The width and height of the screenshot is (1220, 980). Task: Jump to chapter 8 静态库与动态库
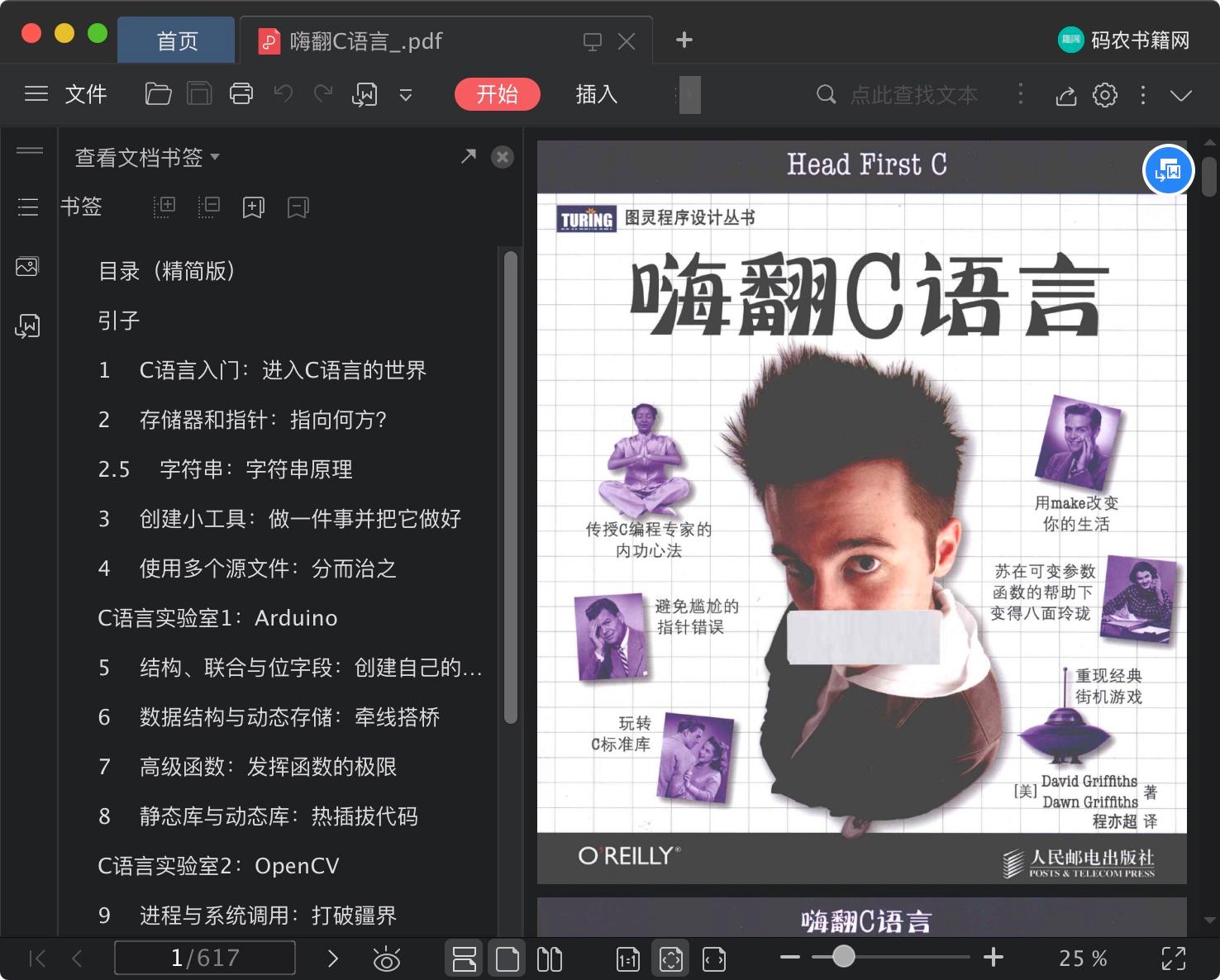click(258, 816)
